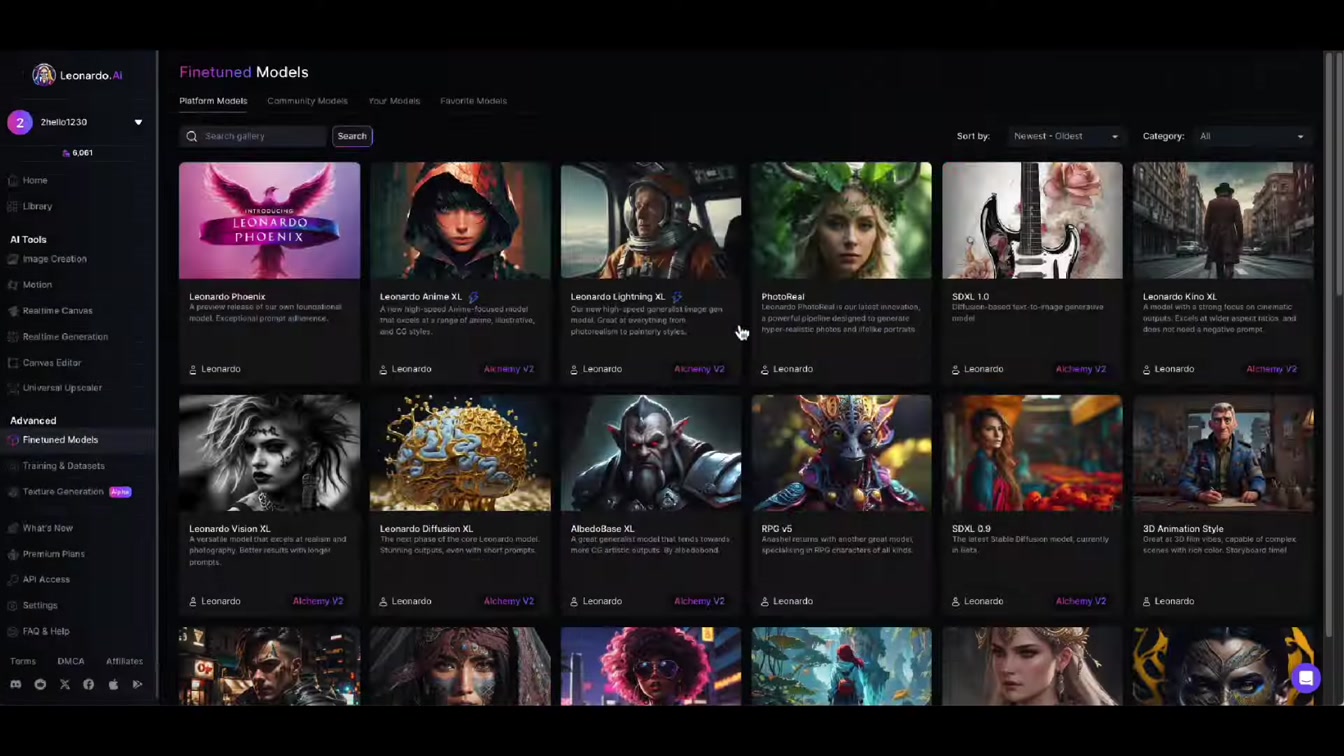Click the 'AlbedoBase XL' title text
This screenshot has height=756, width=1344.
[602, 529]
